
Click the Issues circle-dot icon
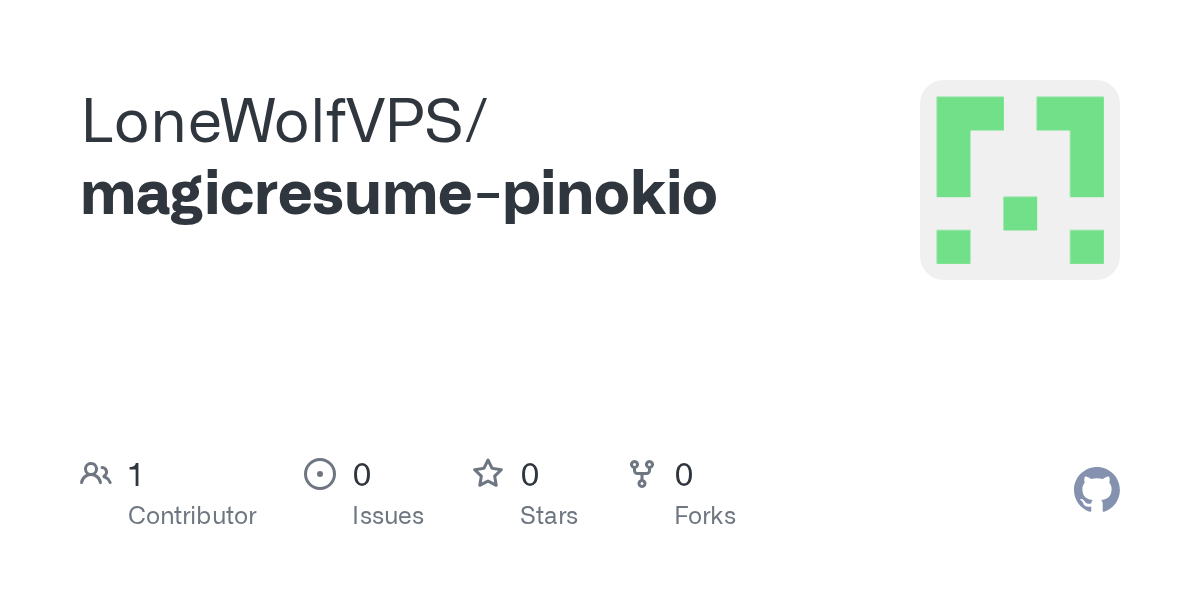point(319,474)
